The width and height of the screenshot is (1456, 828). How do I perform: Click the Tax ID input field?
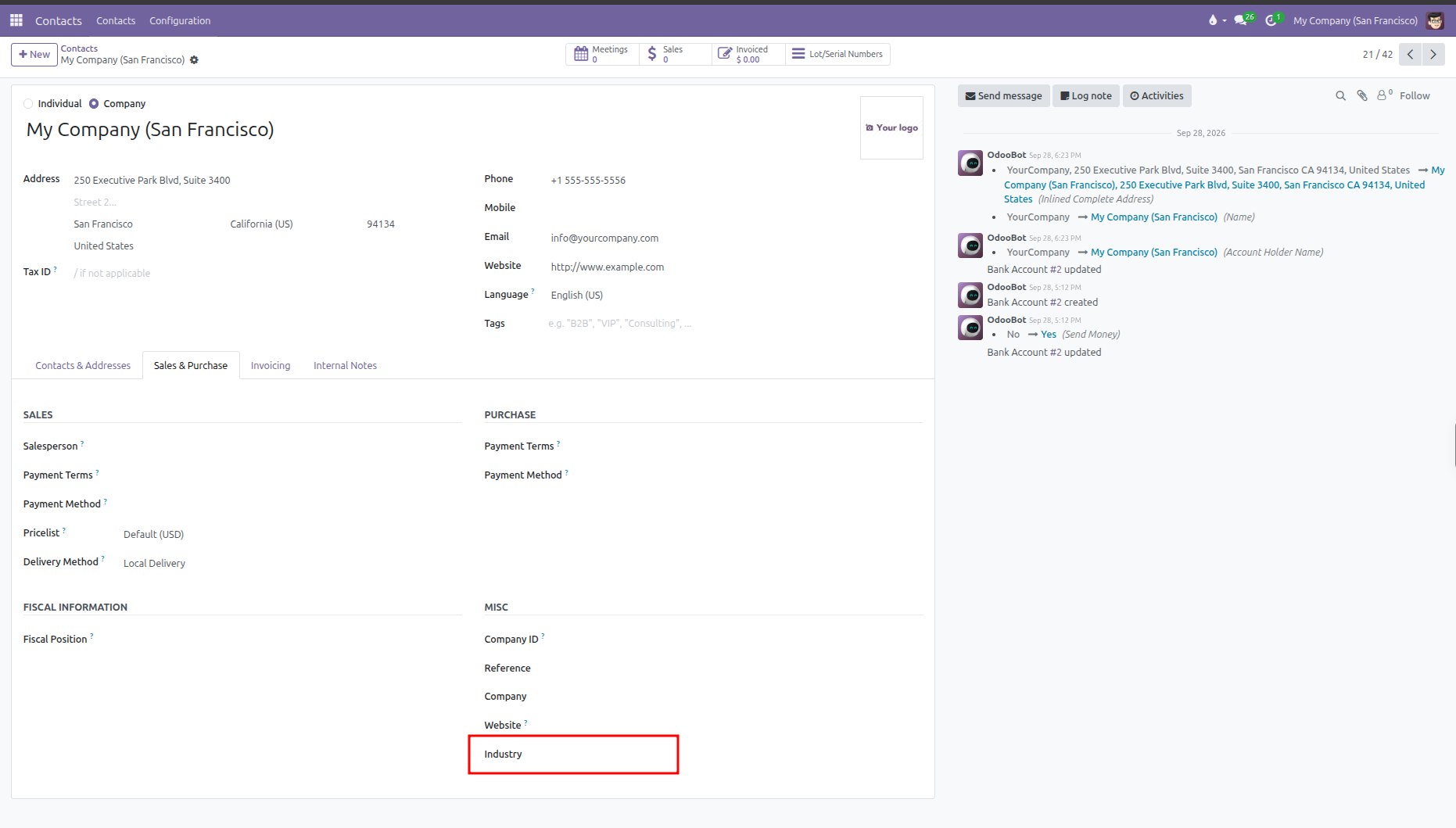(x=266, y=273)
